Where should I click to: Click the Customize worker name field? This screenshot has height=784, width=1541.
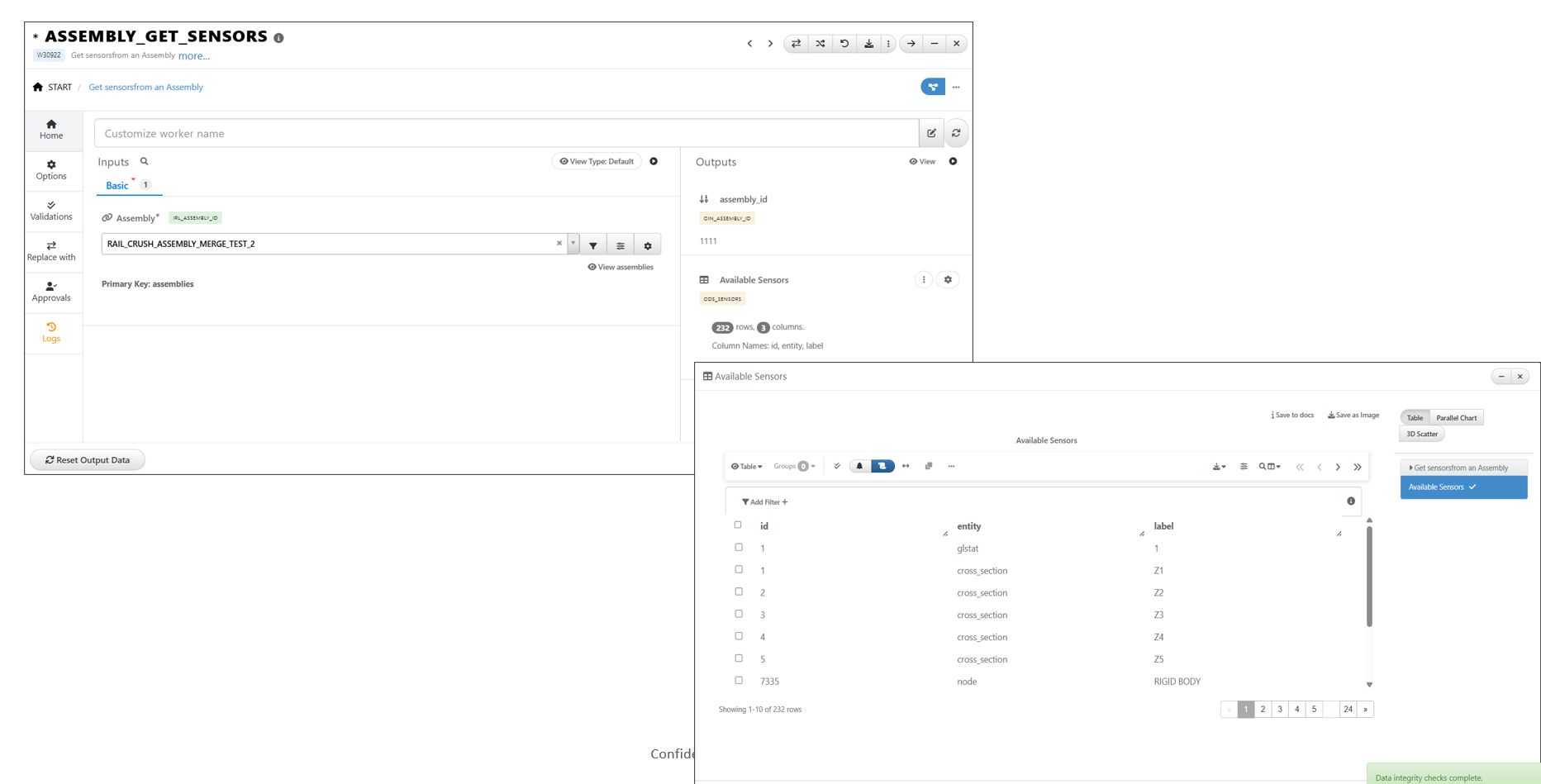506,133
